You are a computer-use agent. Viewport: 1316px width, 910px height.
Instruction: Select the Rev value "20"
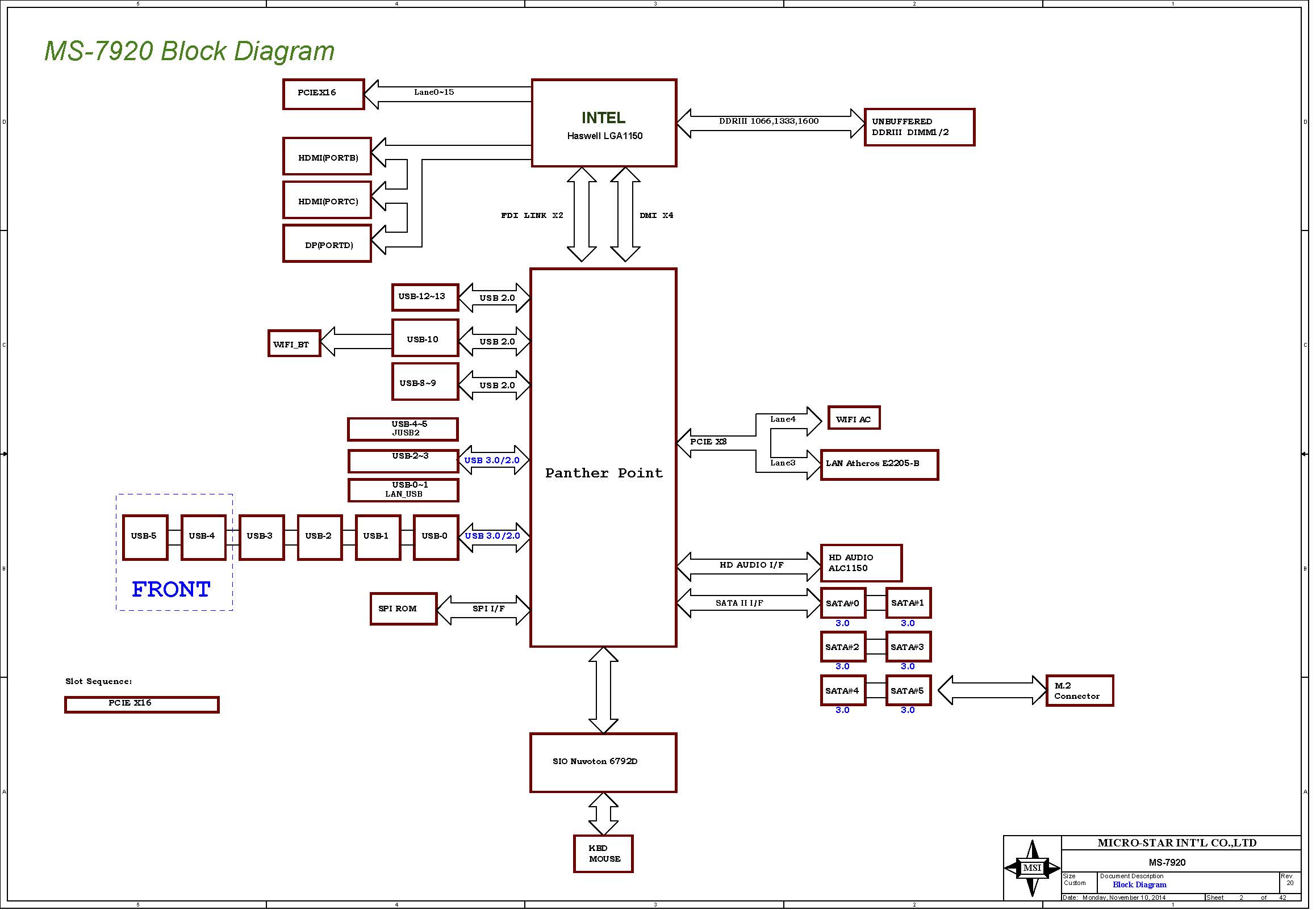click(1290, 883)
